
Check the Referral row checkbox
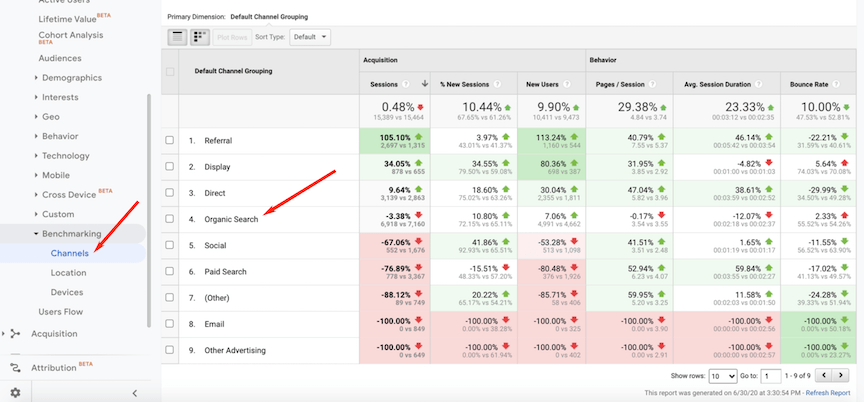click(170, 140)
